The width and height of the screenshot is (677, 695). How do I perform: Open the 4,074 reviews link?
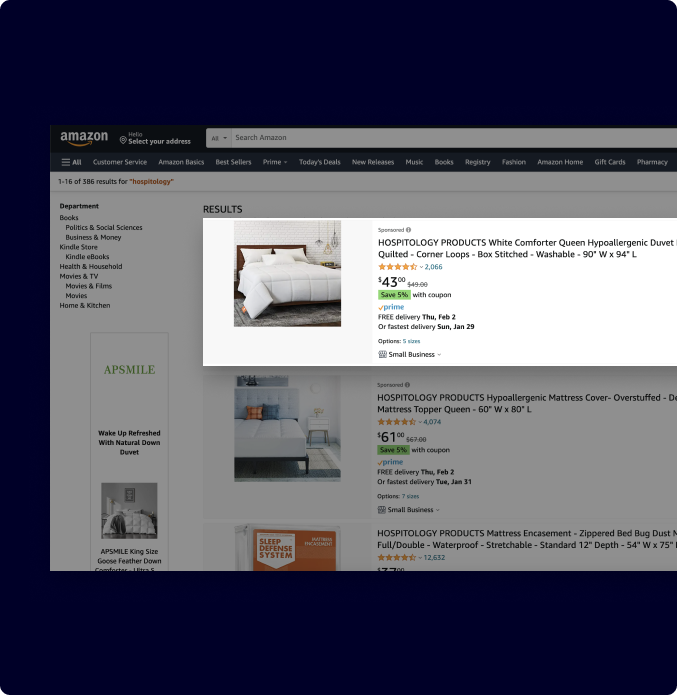(x=432, y=422)
